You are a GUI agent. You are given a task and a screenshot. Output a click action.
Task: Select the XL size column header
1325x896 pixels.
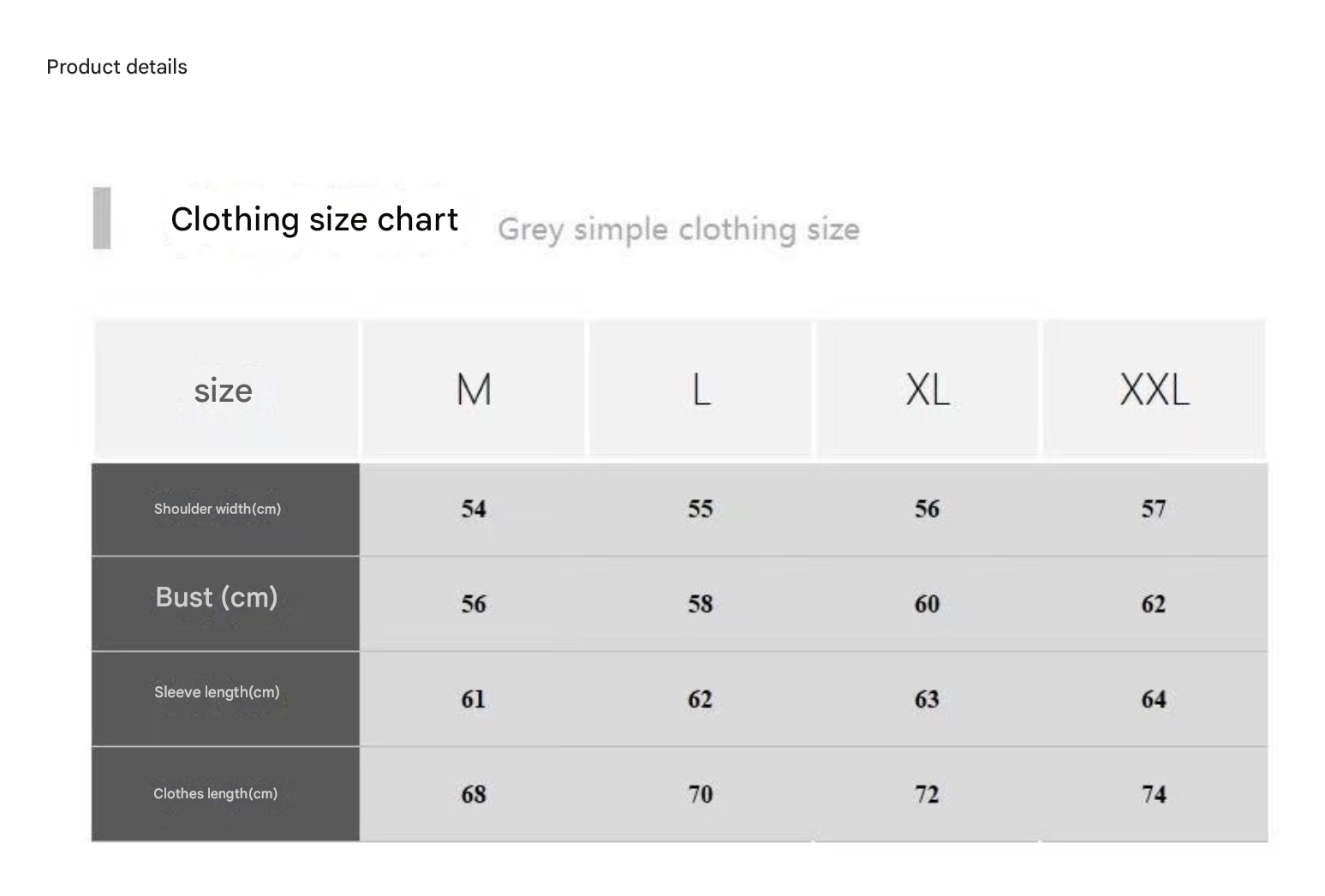point(928,390)
